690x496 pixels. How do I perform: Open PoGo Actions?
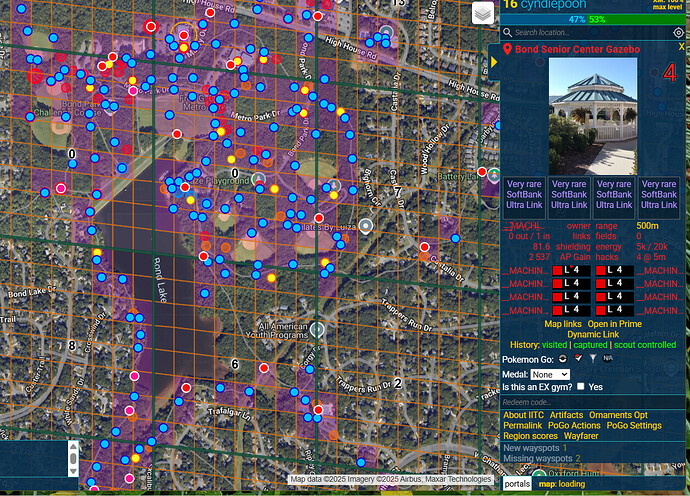tap(574, 426)
